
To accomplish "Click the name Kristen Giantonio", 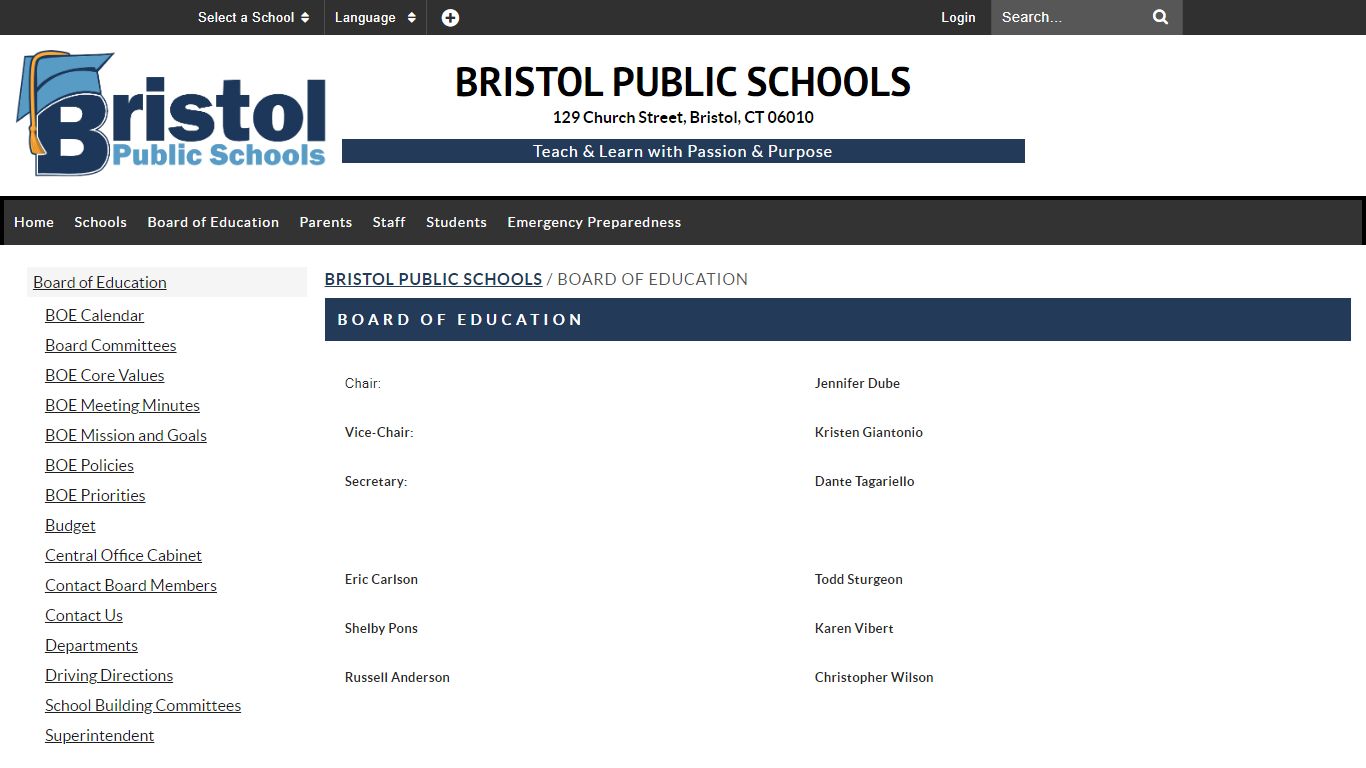I will (869, 432).
